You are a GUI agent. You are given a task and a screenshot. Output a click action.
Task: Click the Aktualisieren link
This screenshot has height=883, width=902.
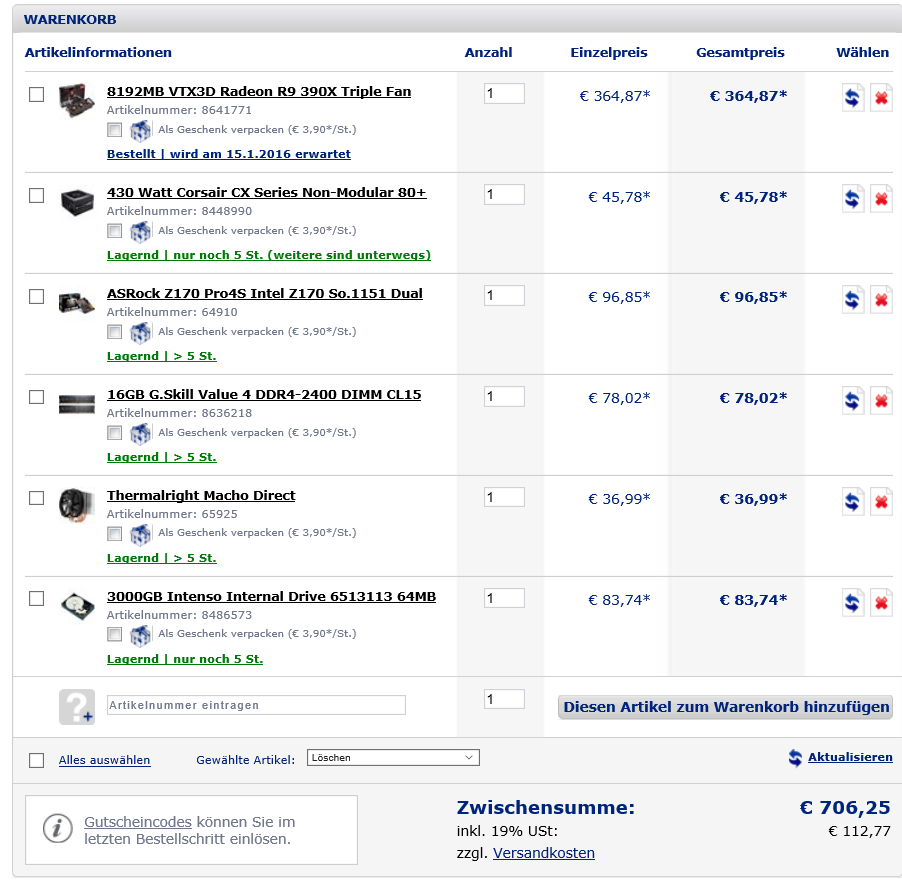coord(849,757)
